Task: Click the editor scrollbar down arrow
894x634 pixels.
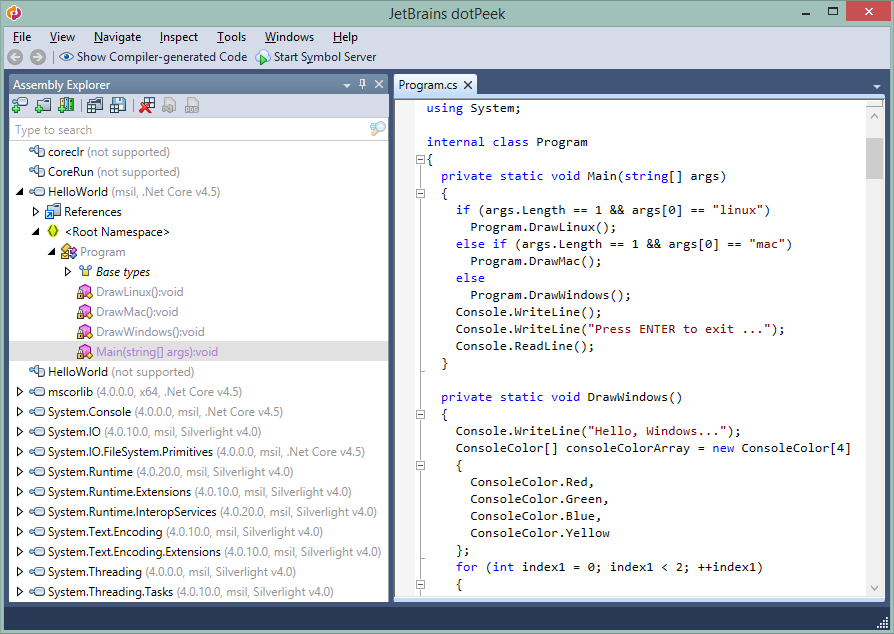Action: 874,588
